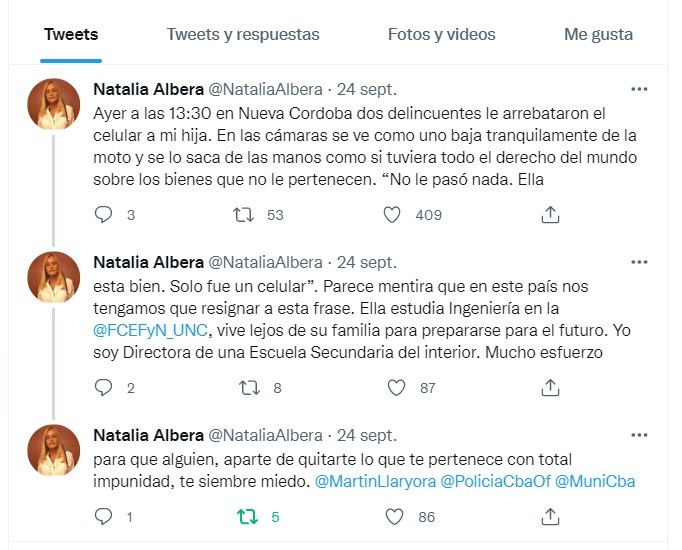Switch to Tweets y respuestas tab
This screenshot has height=550, width=682.
pyautogui.click(x=243, y=34)
